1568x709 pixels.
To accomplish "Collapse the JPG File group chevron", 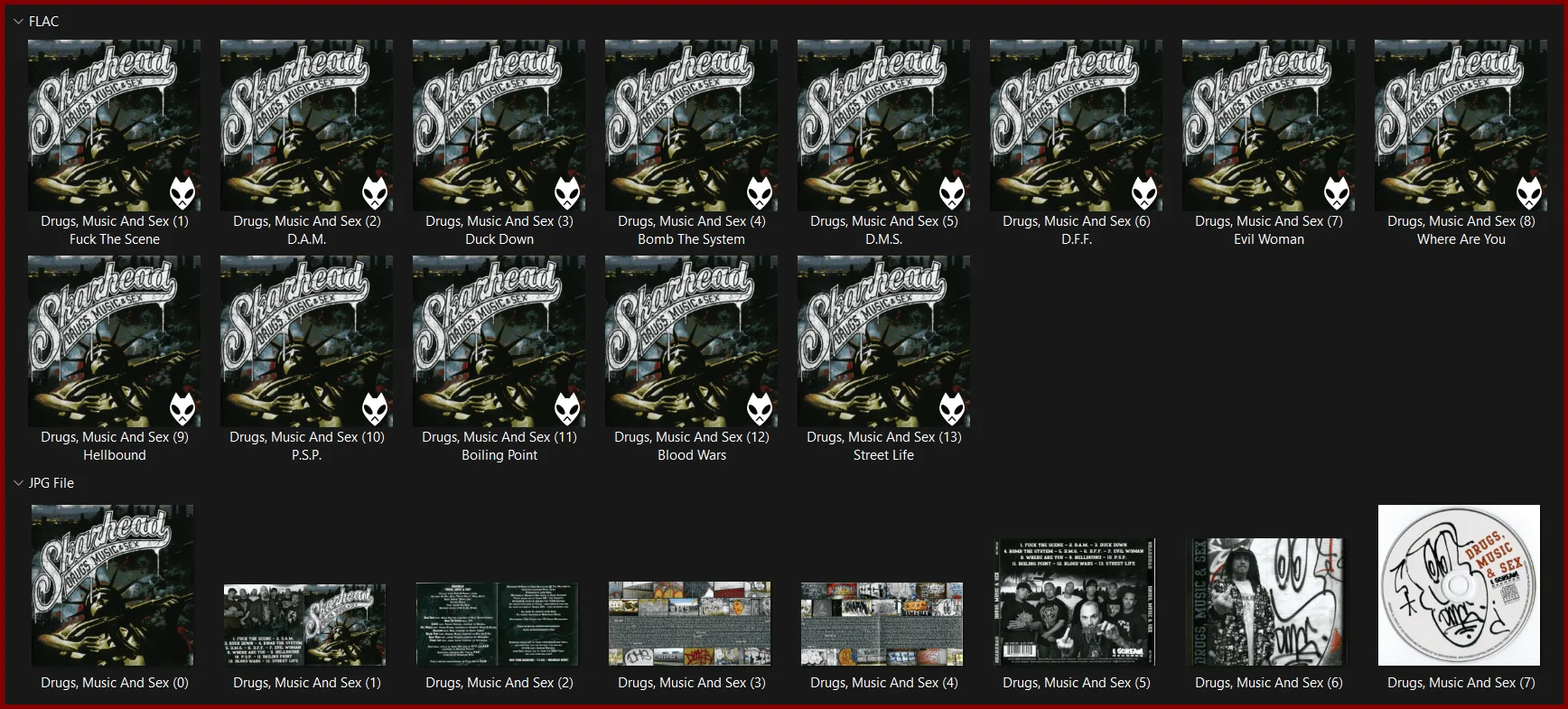I will (18, 483).
